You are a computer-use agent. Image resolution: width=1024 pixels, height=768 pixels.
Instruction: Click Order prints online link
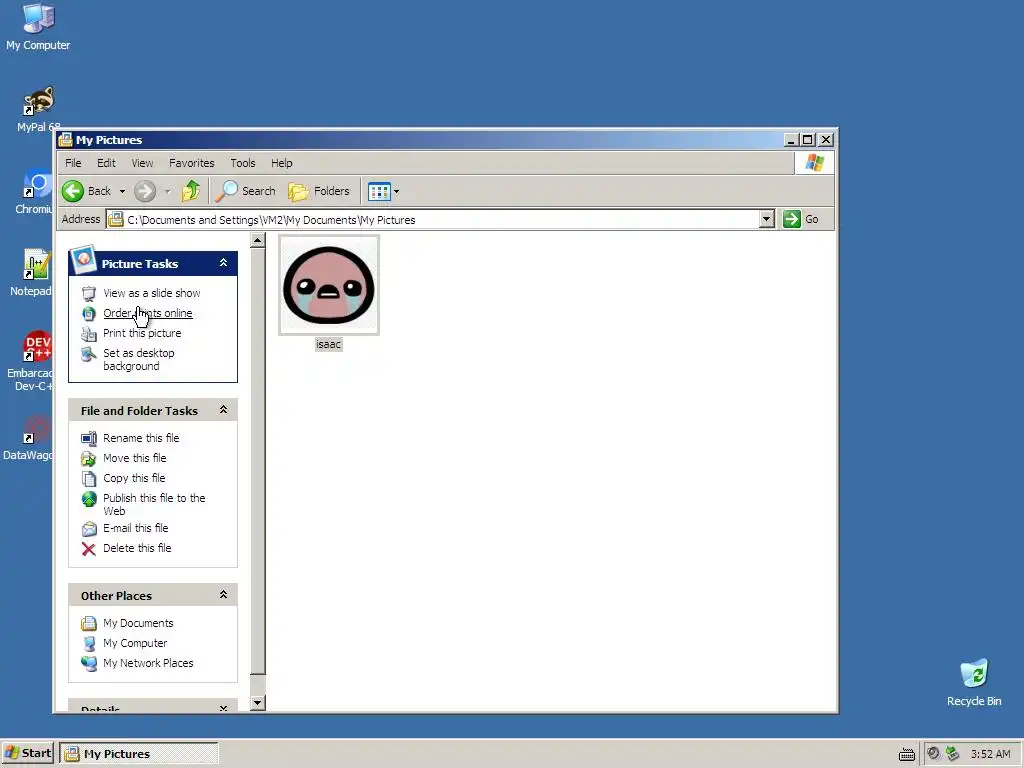point(148,313)
